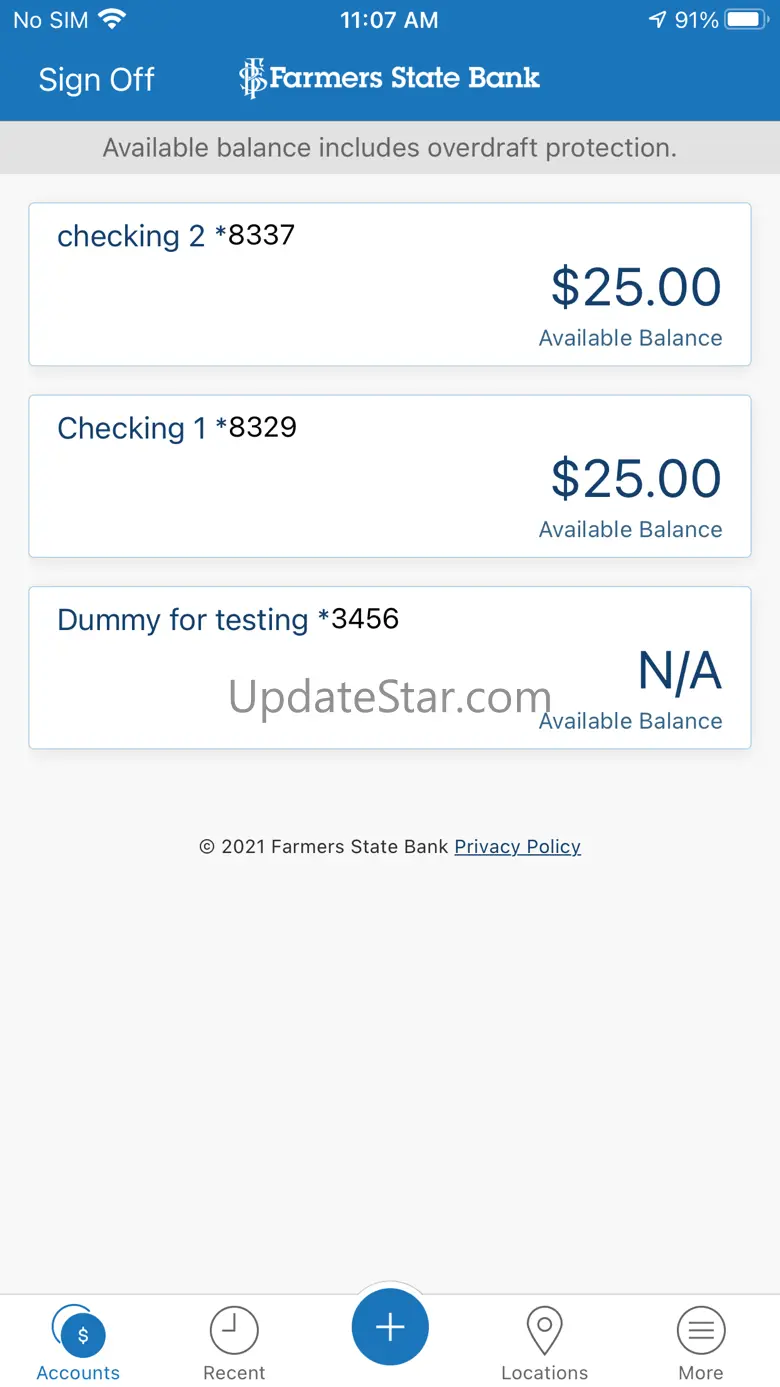The height and width of the screenshot is (1387, 780).
Task: Tap the battery indicator icon
Action: click(x=746, y=19)
